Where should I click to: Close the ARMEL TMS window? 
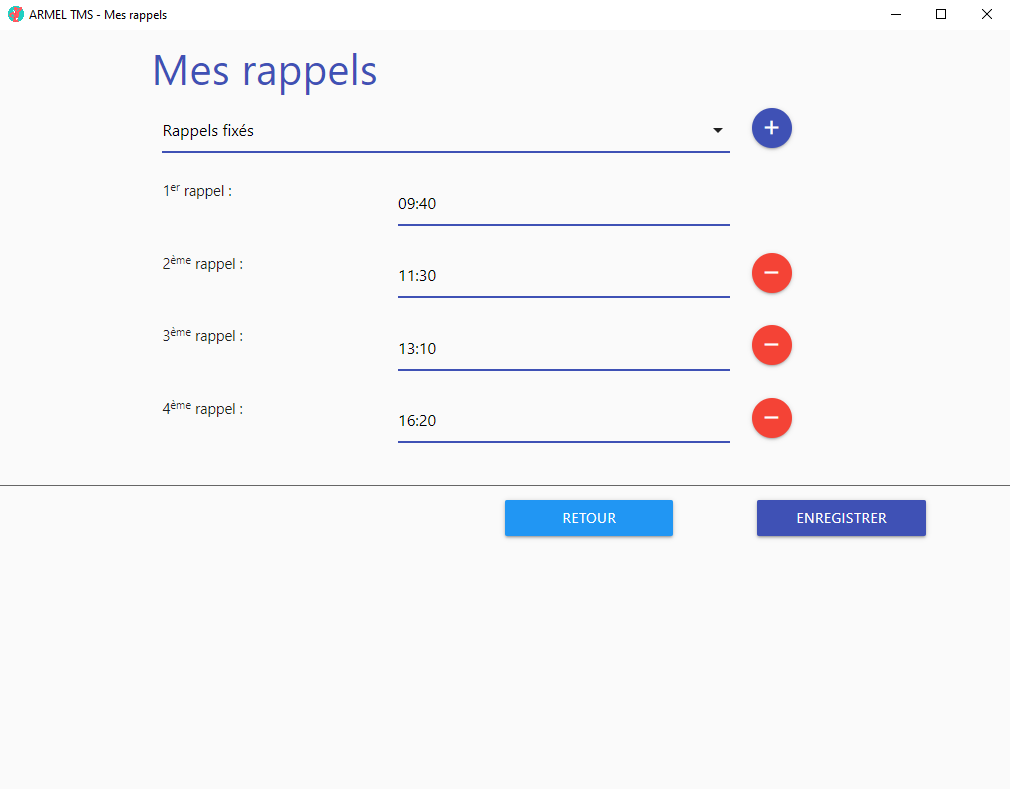click(x=986, y=15)
